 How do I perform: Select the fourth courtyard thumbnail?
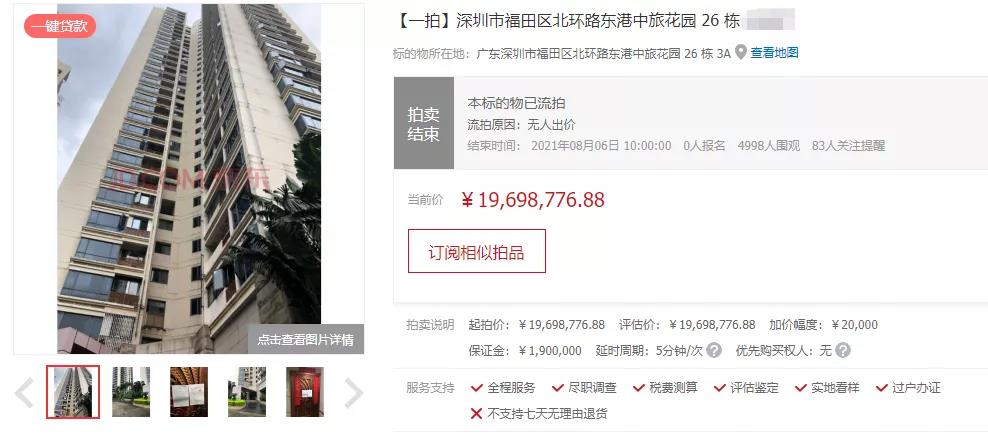pyautogui.click(x=247, y=392)
